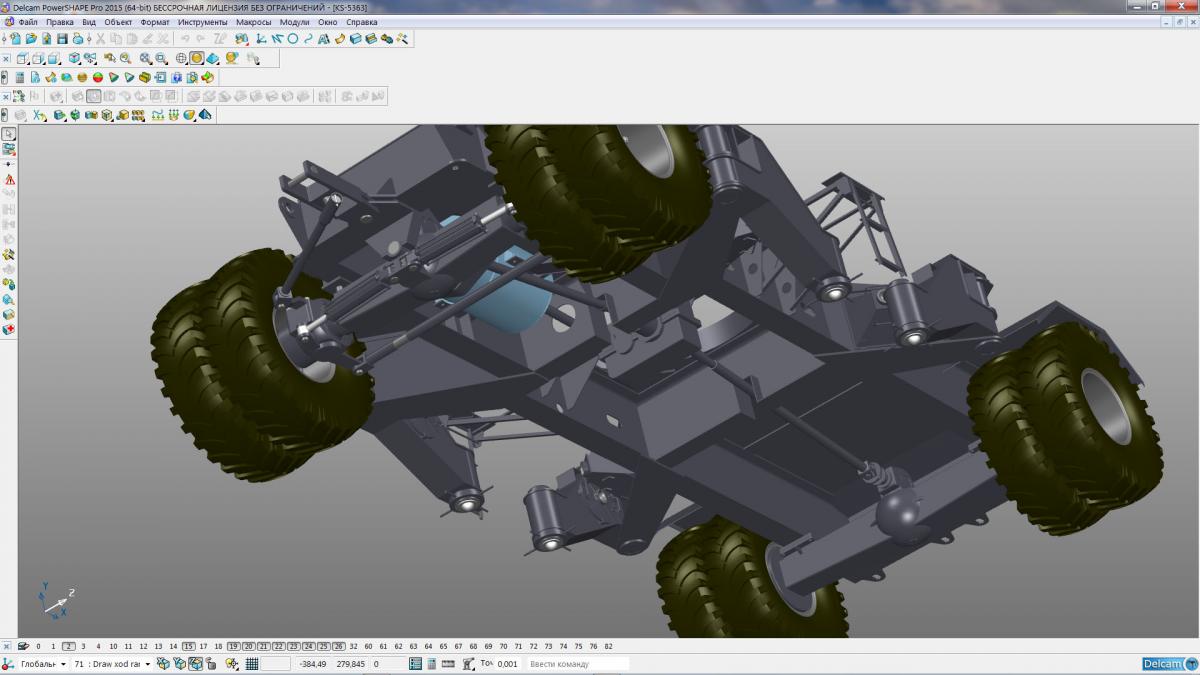Click the tolerance 0,001 field

tap(507, 664)
